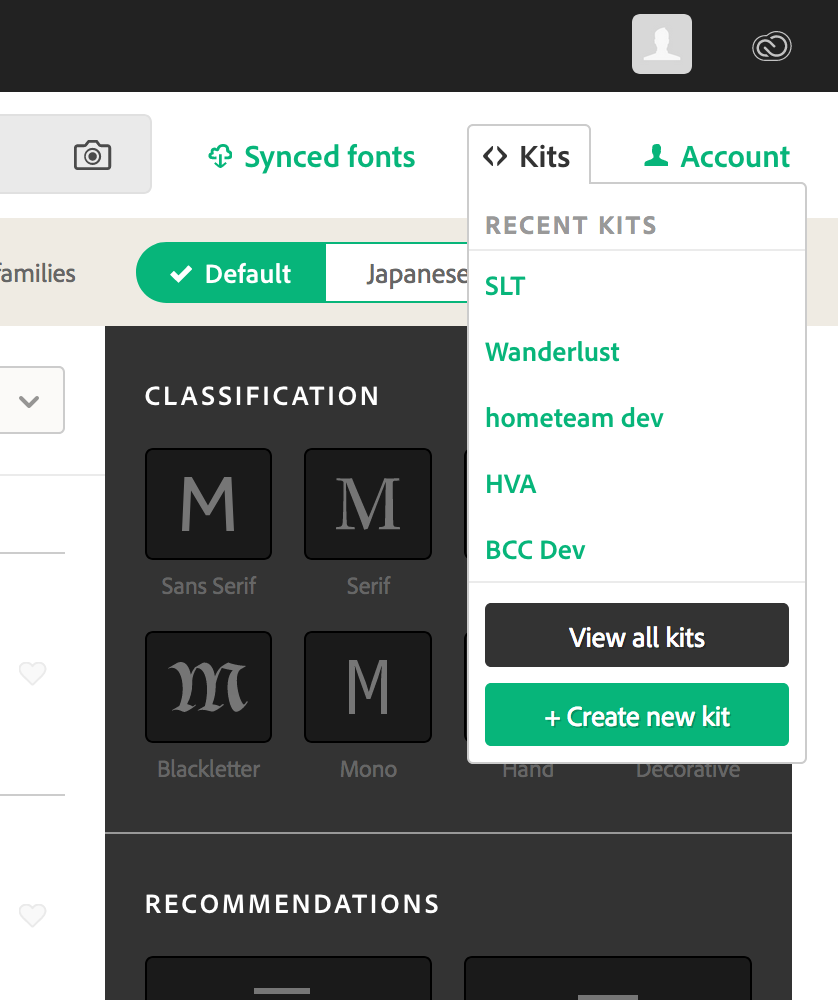Favorite the upper heart icon
The height and width of the screenshot is (1000, 838).
[33, 673]
